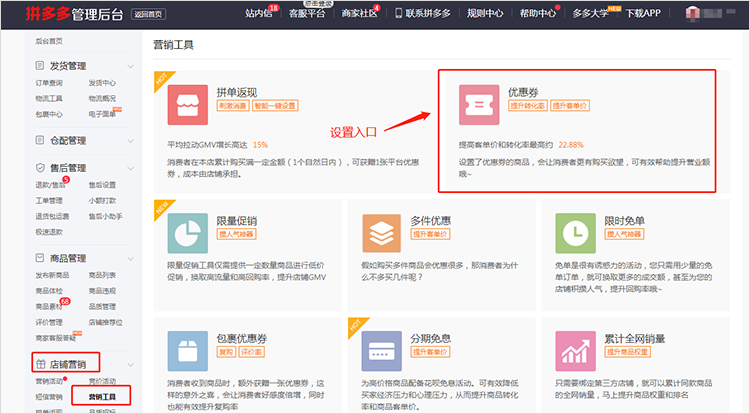Click 联系拼多多 in top navigation
750x414 pixels.
[428, 13]
